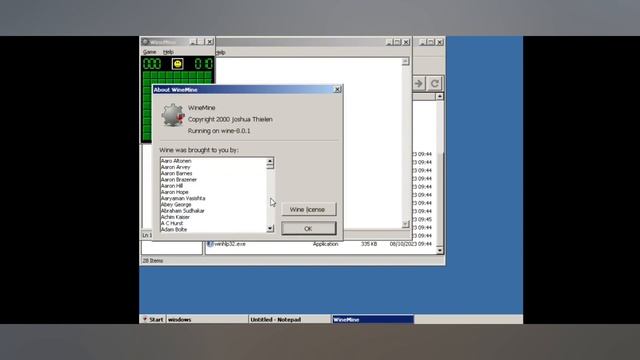Select Achim Kaiser in the list
Viewport: 640px width, 360px height.
point(175,217)
